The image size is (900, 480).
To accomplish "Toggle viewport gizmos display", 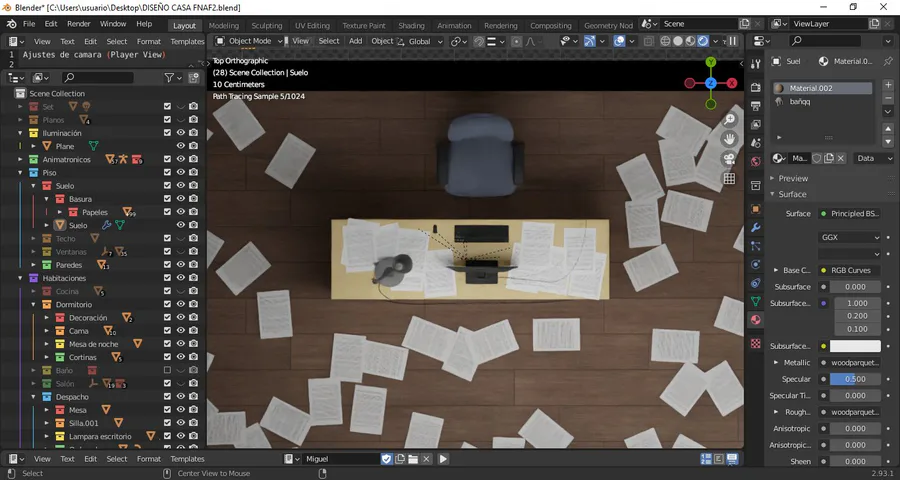I will 589,41.
